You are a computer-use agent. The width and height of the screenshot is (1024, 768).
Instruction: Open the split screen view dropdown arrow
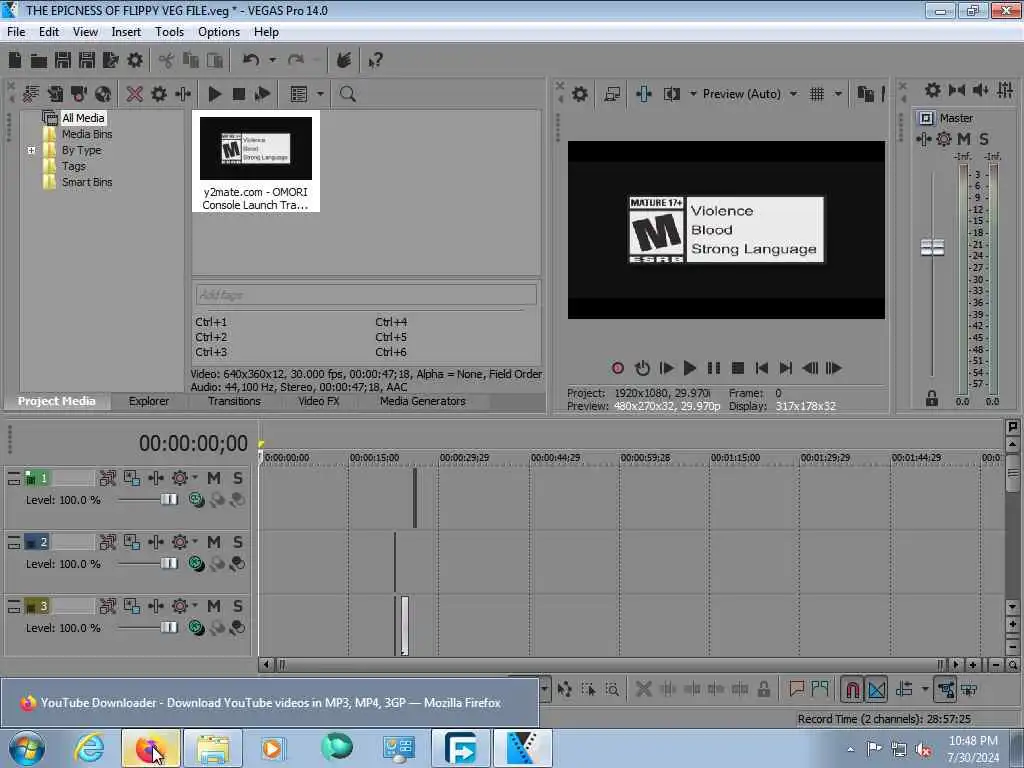coord(693,94)
